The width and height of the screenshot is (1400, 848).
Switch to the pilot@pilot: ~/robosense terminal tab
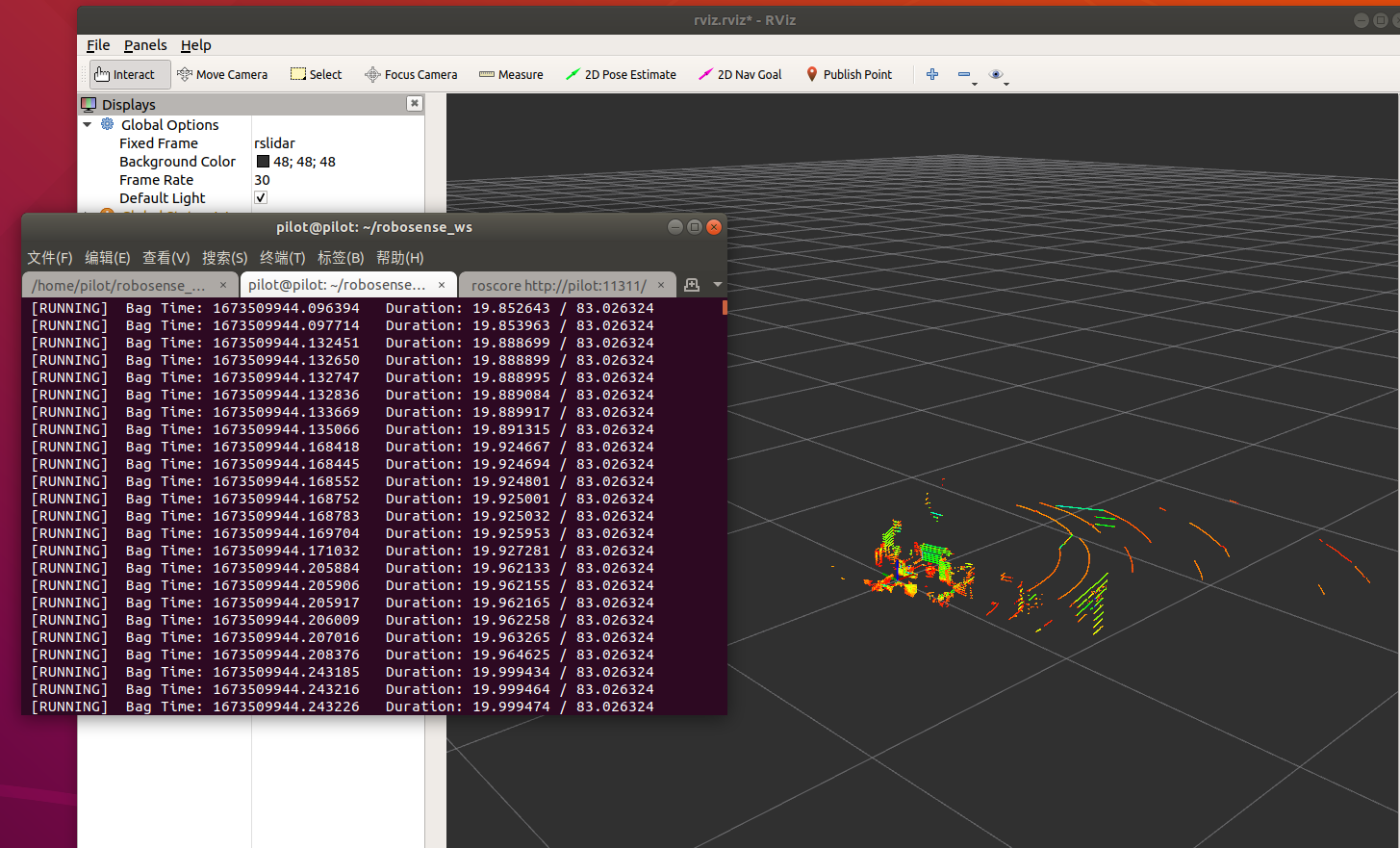pos(337,285)
